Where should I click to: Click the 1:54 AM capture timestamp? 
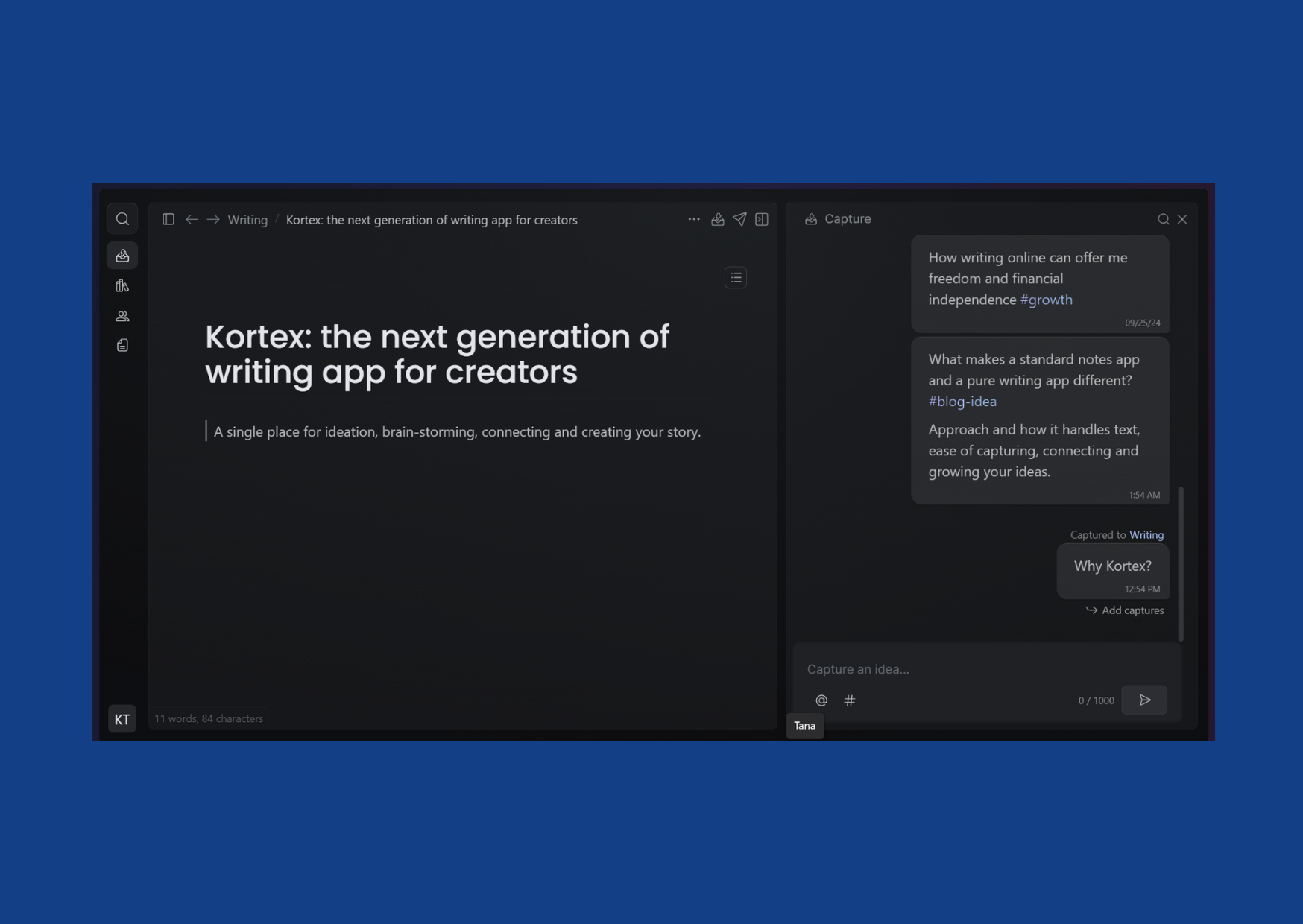point(1144,496)
